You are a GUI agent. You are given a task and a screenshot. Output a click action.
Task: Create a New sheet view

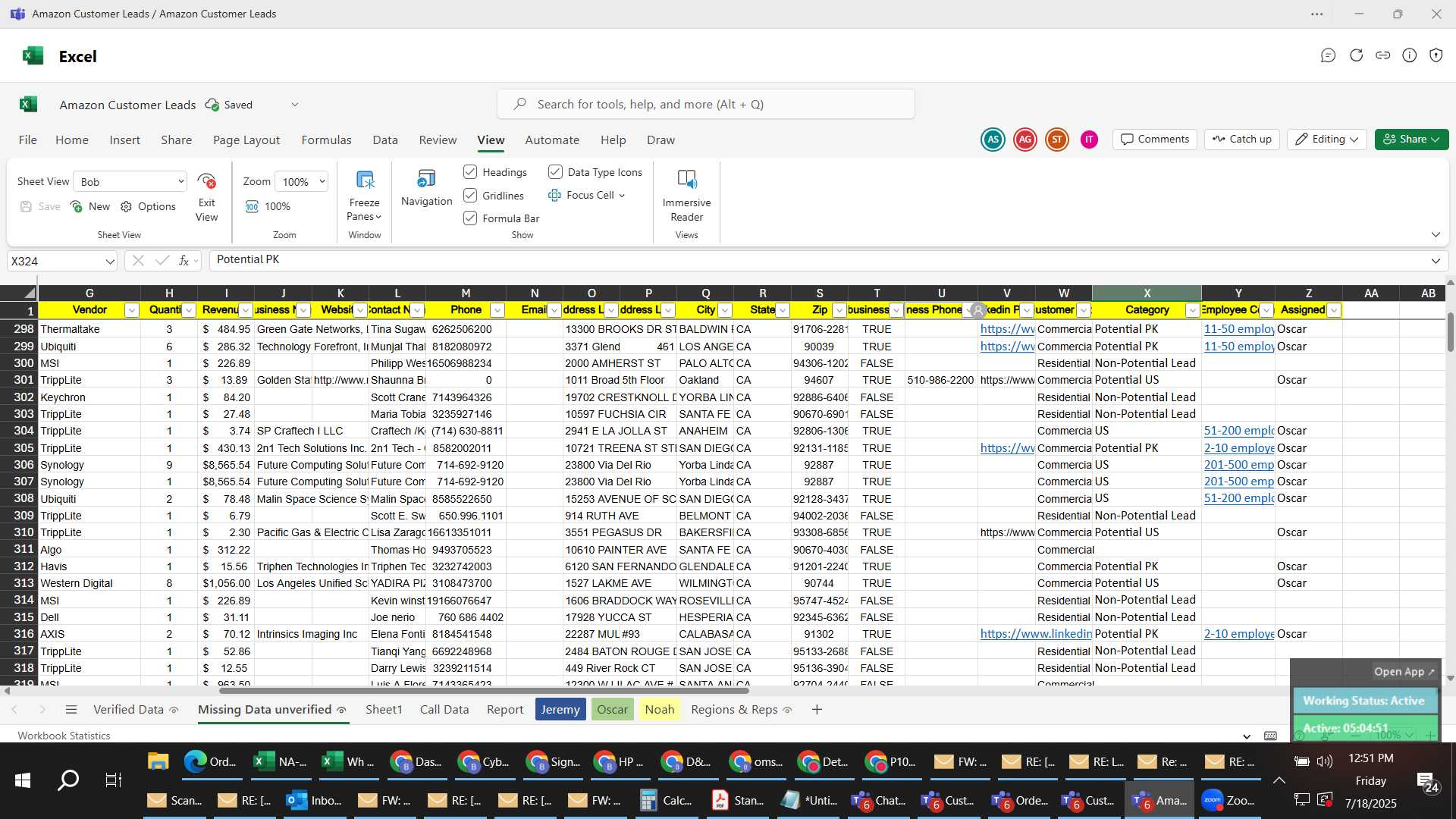tap(89, 206)
